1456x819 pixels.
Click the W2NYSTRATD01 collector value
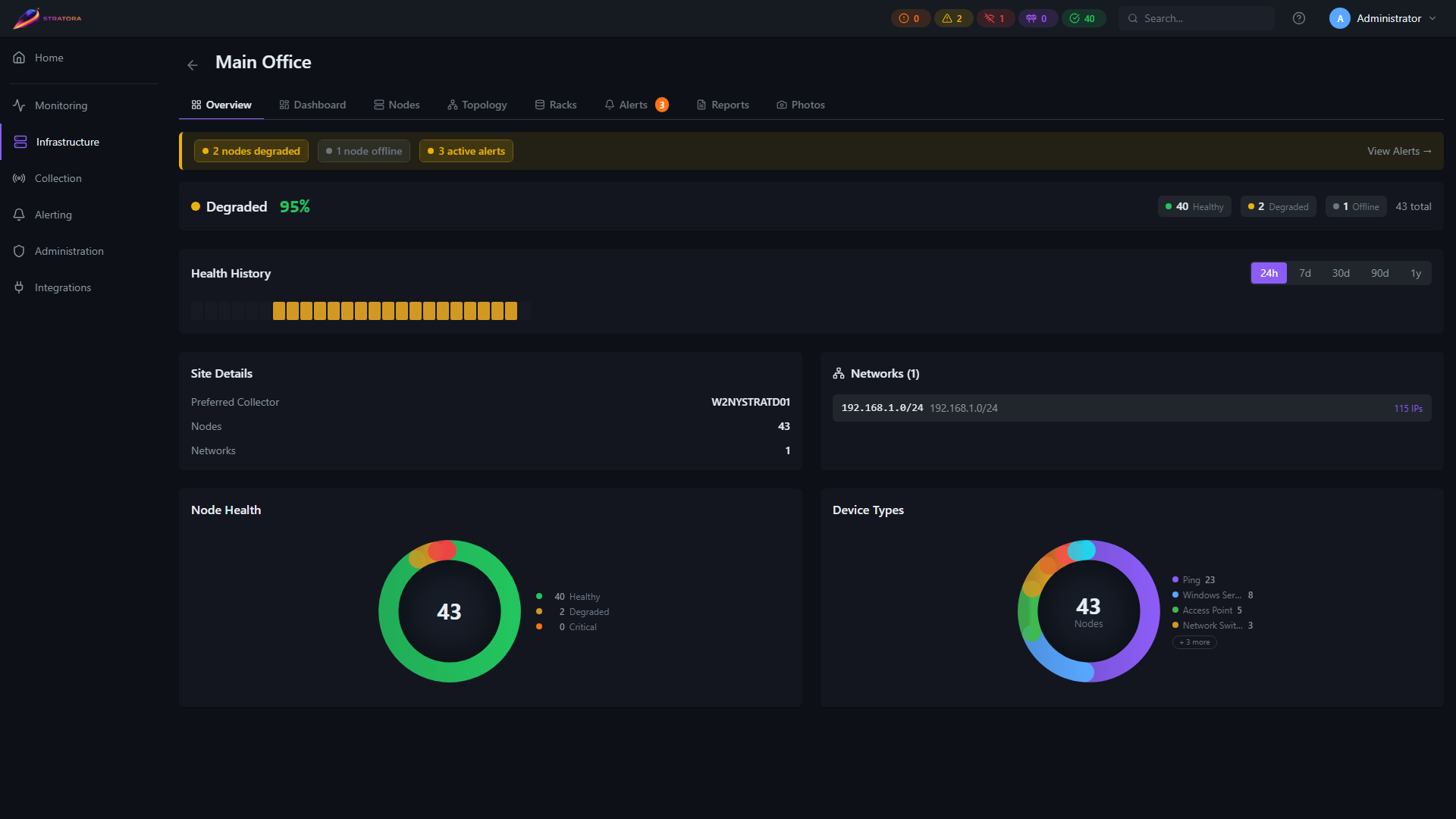751,402
